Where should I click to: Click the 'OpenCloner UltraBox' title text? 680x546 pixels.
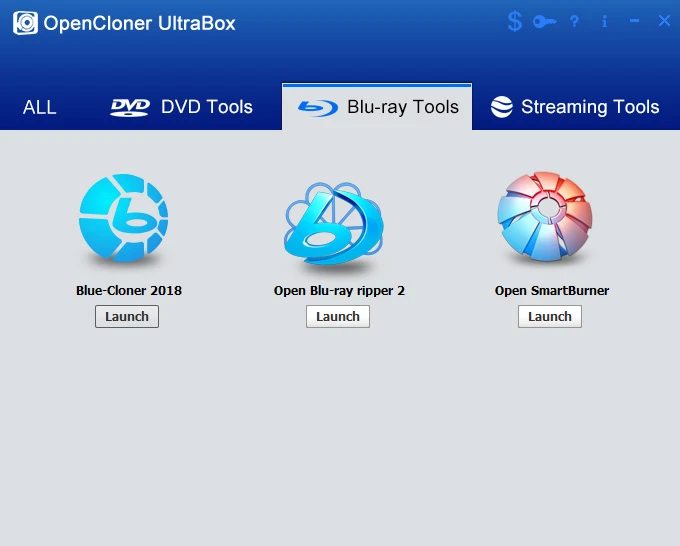click(x=139, y=23)
